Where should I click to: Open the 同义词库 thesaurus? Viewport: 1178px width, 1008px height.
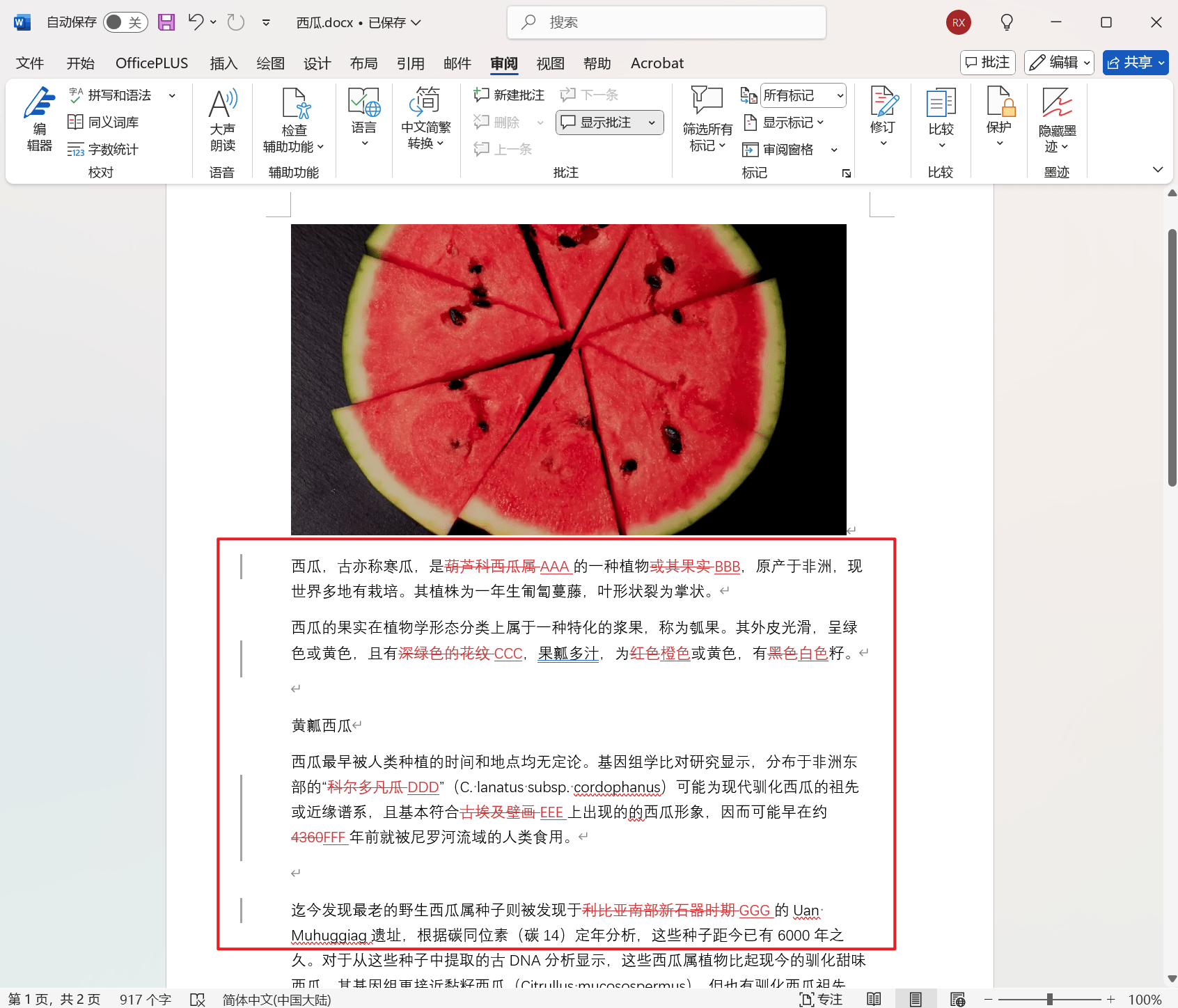point(113,121)
